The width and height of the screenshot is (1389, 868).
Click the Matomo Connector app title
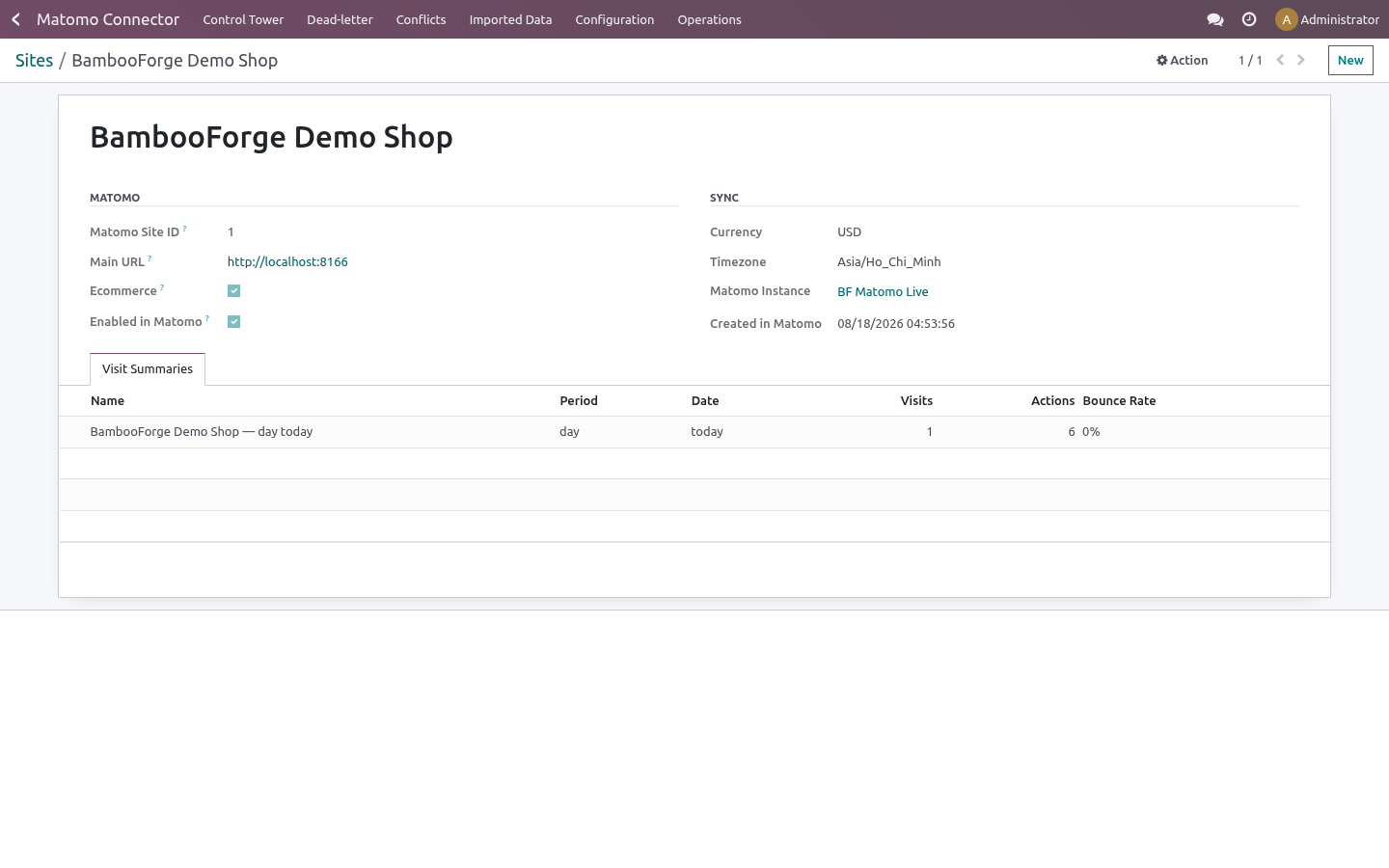[108, 19]
